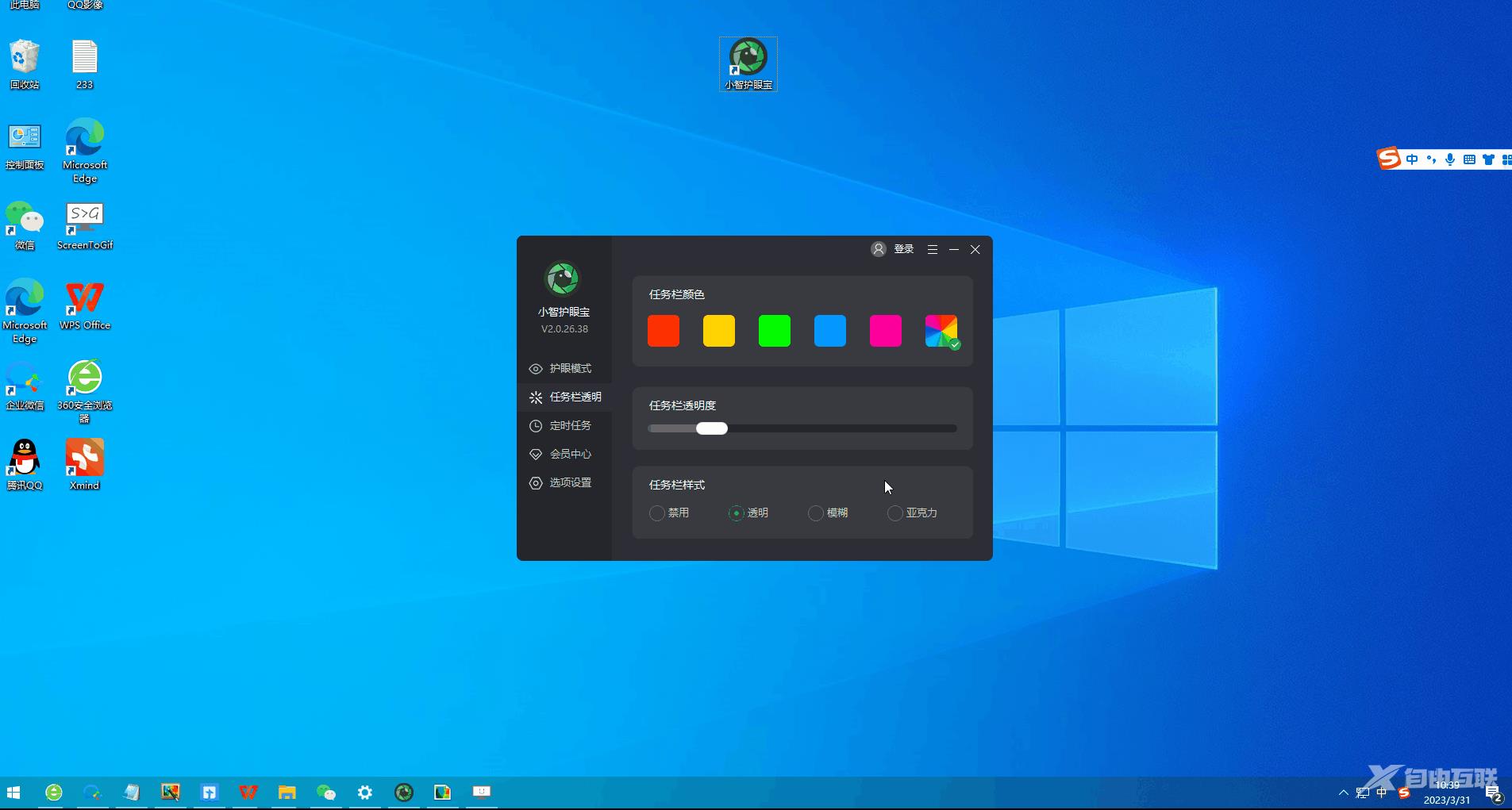Click the 小智护眼宝 logo in the sidebar
1512x810 pixels.
tap(563, 278)
